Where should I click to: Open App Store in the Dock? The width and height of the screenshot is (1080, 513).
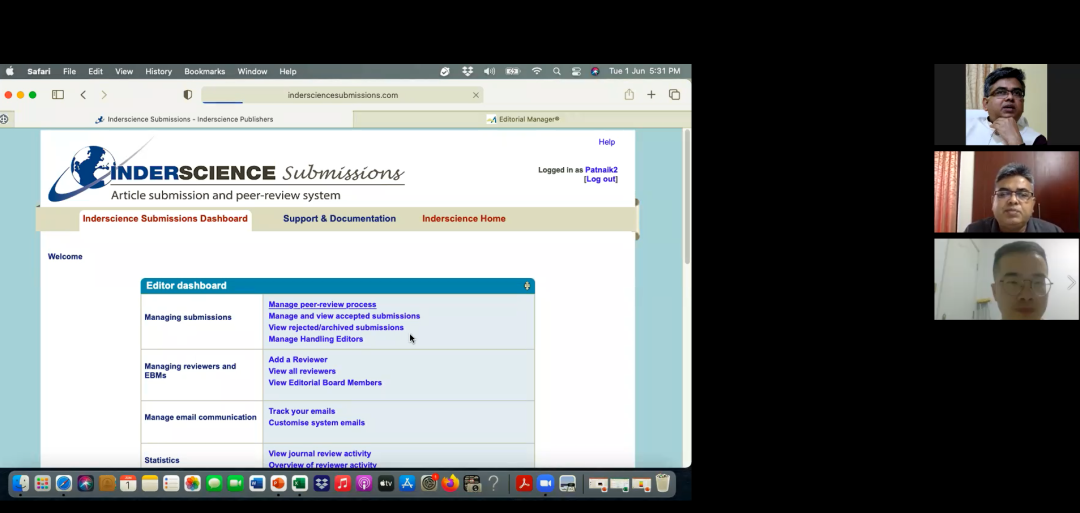tap(407, 483)
